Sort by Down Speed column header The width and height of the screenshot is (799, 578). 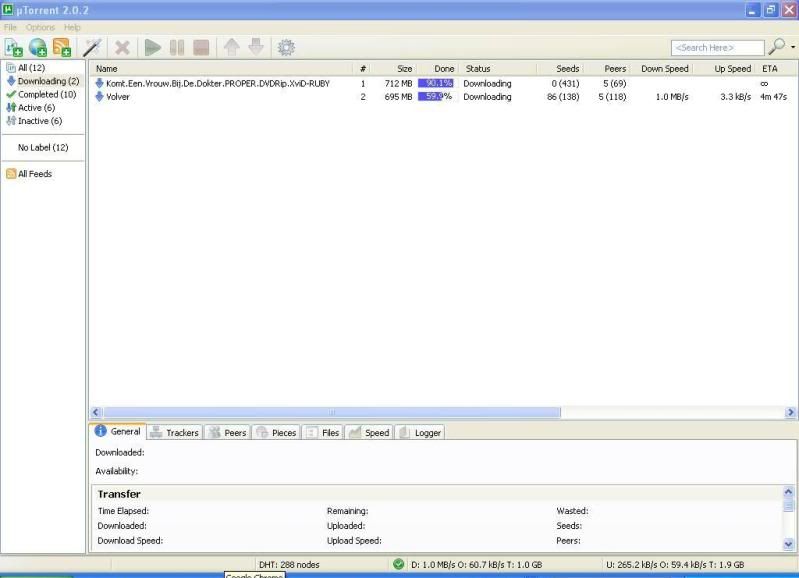pyautogui.click(x=664, y=69)
